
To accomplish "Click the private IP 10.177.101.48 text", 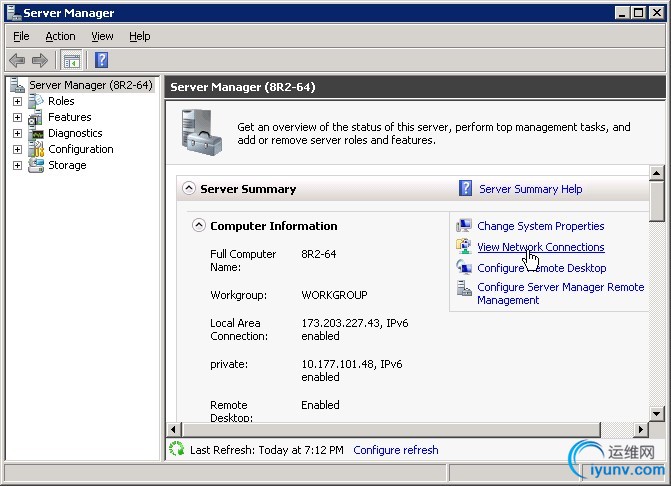I will [337, 364].
